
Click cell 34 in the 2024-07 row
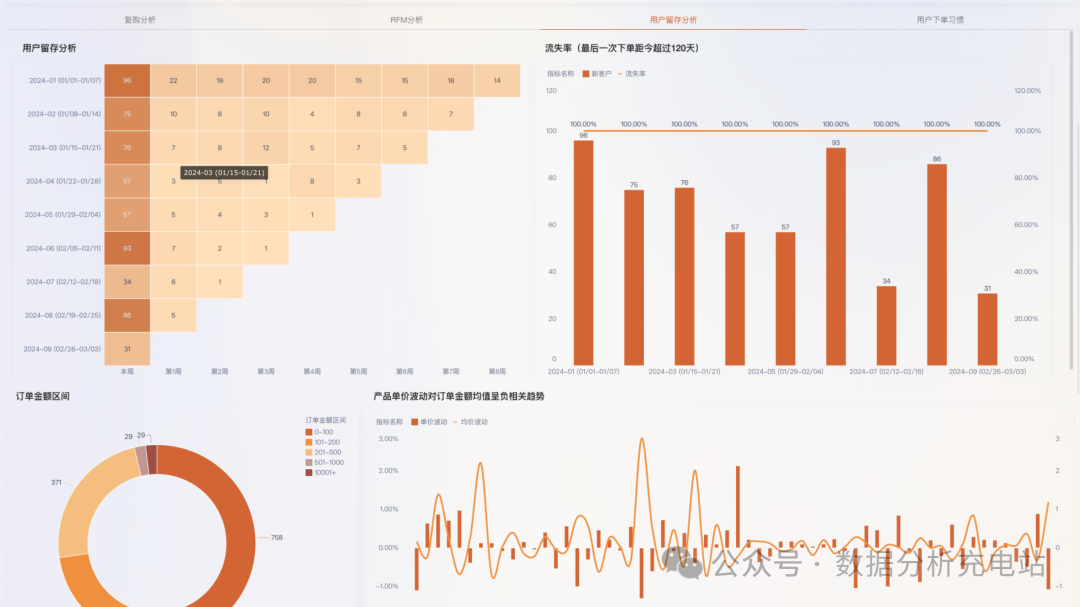pos(127,282)
